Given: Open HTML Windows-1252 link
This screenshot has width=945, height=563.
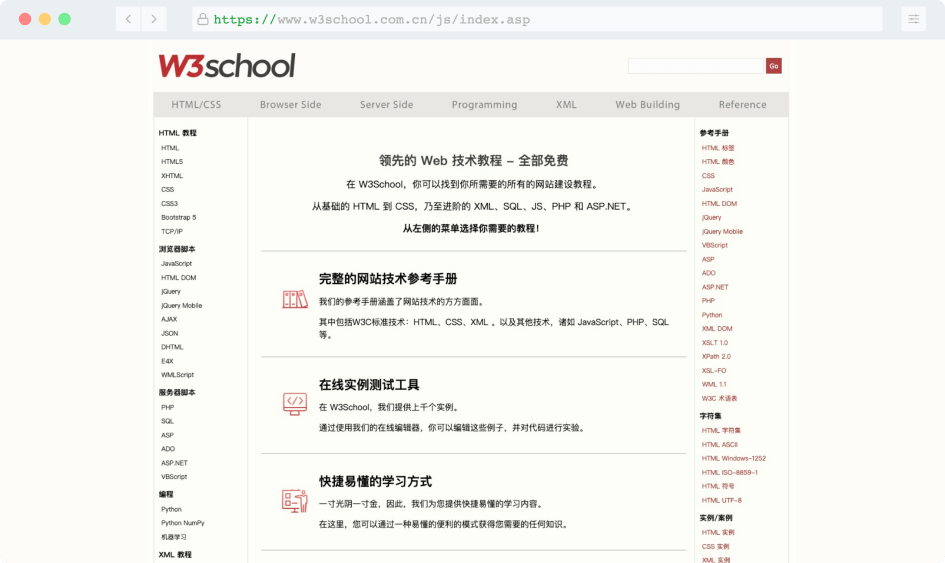Looking at the screenshot, I should pos(734,458).
